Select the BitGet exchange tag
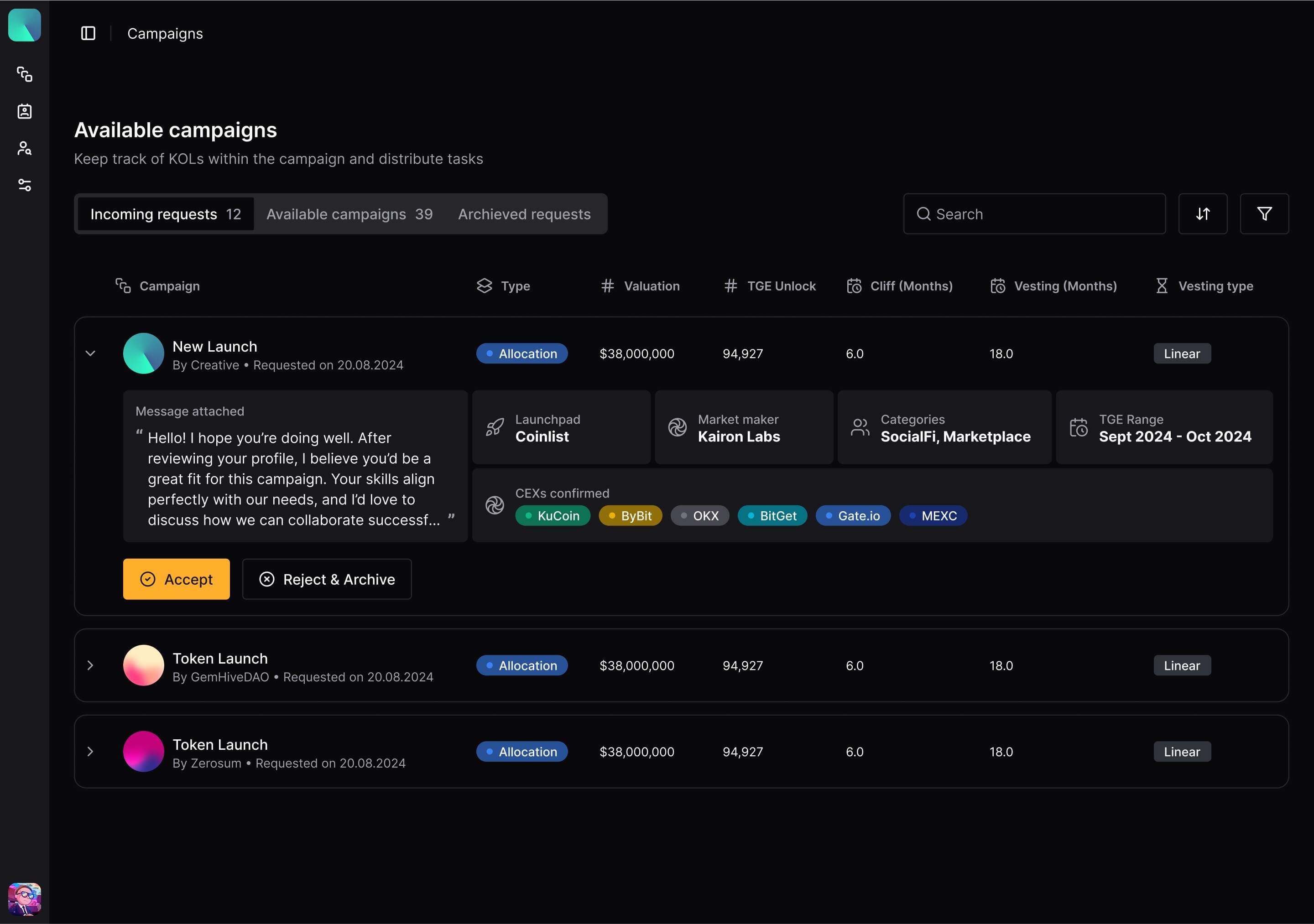 point(772,515)
